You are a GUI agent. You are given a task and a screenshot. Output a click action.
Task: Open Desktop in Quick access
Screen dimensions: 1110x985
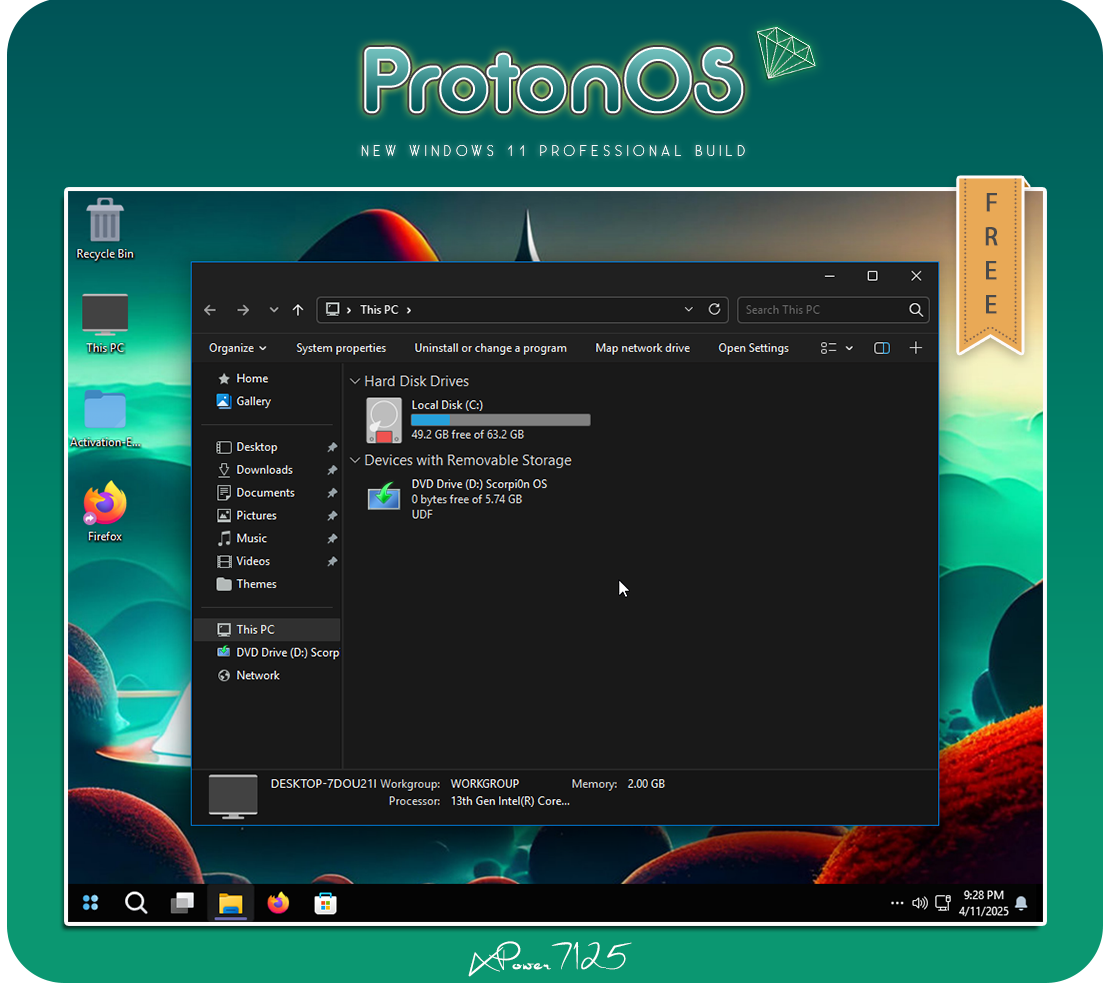click(246, 447)
